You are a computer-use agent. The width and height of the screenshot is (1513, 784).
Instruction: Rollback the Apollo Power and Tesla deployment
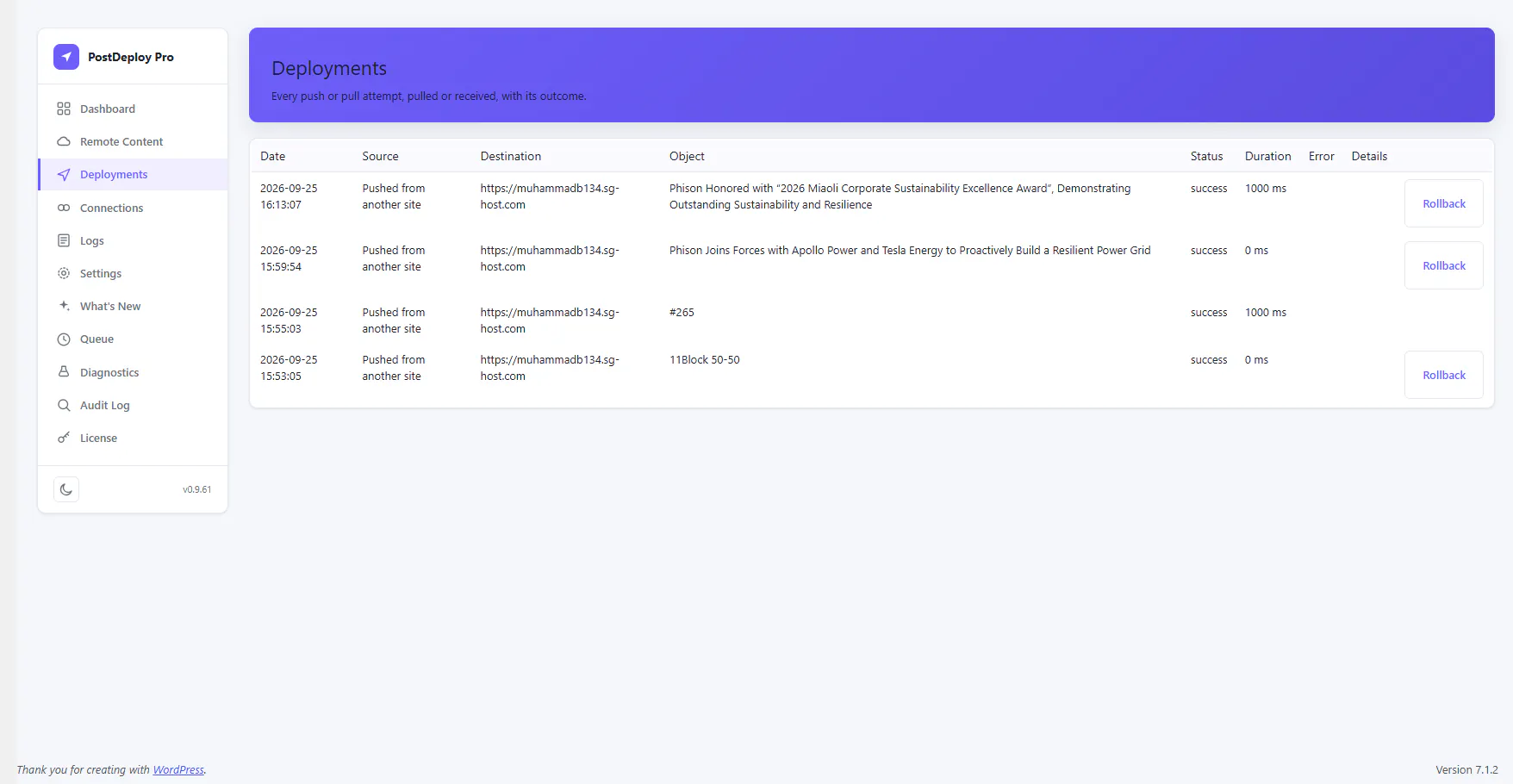(1444, 265)
